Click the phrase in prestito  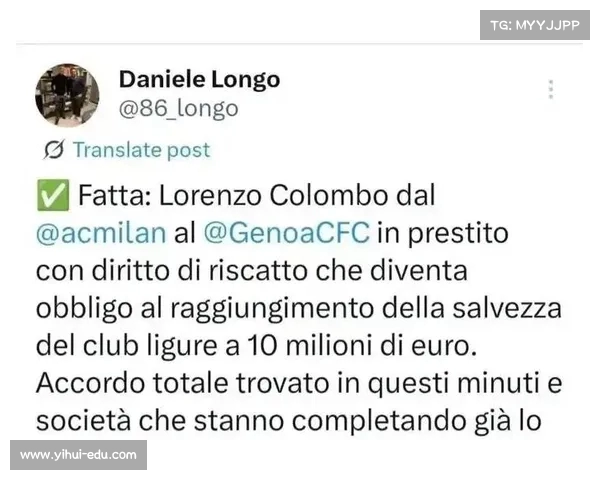click(x=443, y=233)
